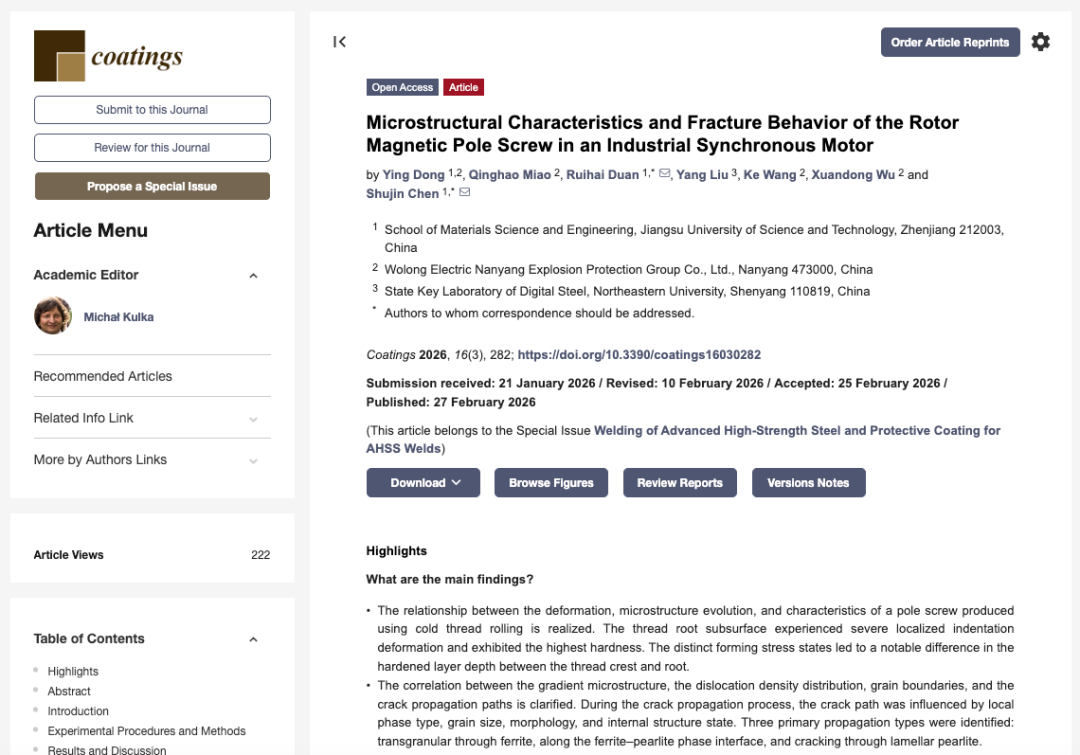Image resolution: width=1080 pixels, height=755 pixels.
Task: Open Browse Figures
Action: tap(551, 483)
